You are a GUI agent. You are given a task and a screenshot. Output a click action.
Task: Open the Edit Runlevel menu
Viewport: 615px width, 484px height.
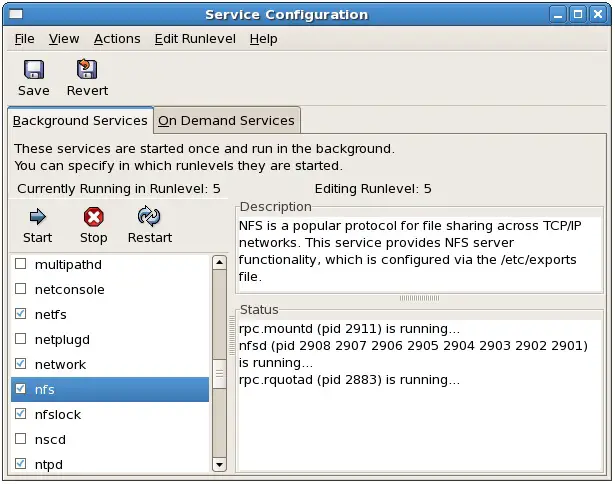[x=196, y=39]
